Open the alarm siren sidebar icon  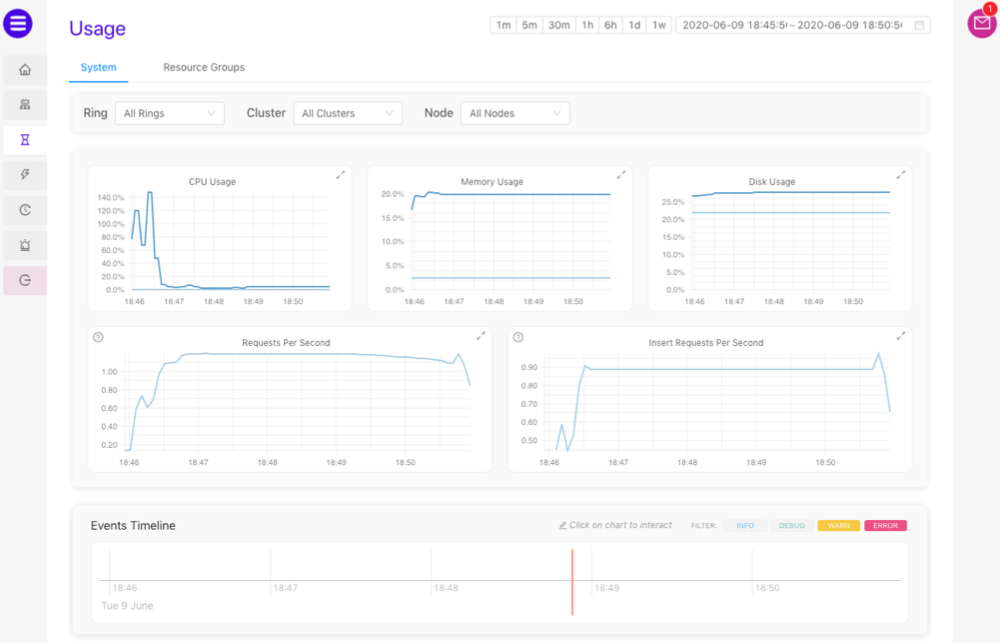25,245
